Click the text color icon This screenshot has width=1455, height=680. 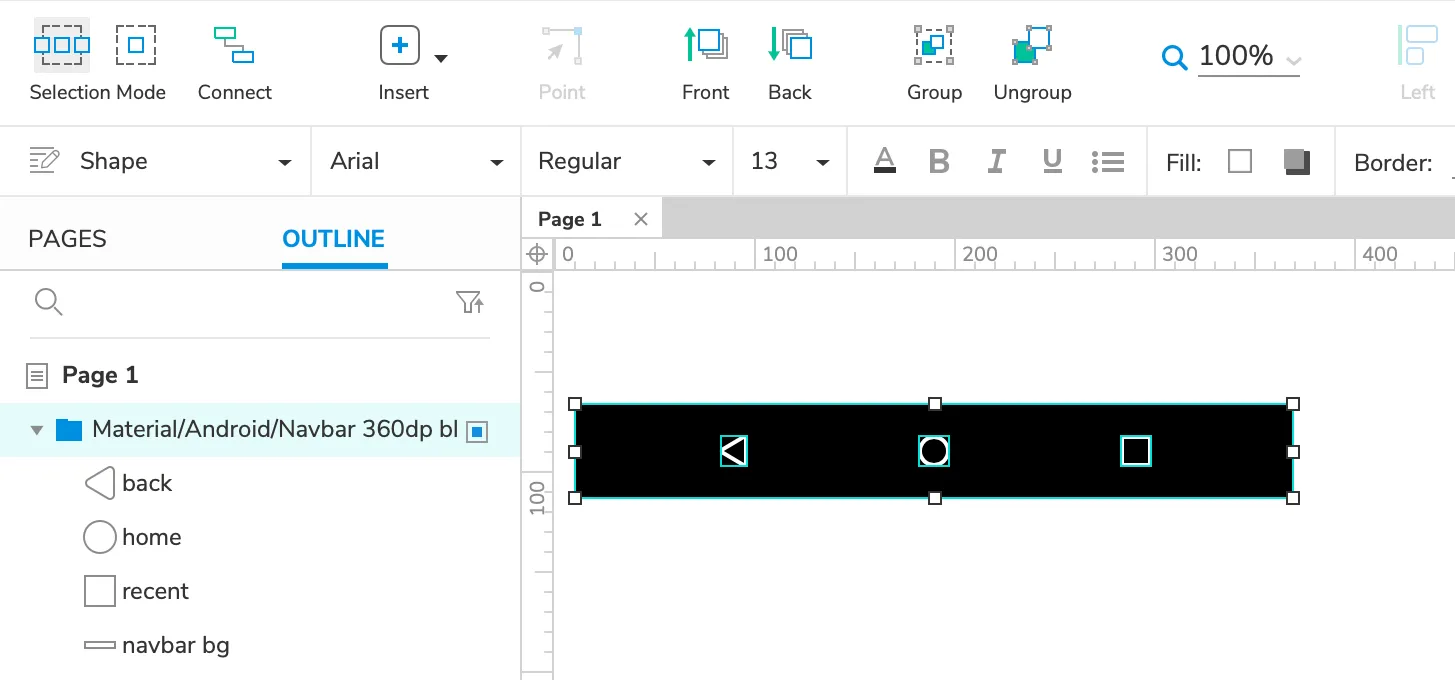[x=884, y=161]
